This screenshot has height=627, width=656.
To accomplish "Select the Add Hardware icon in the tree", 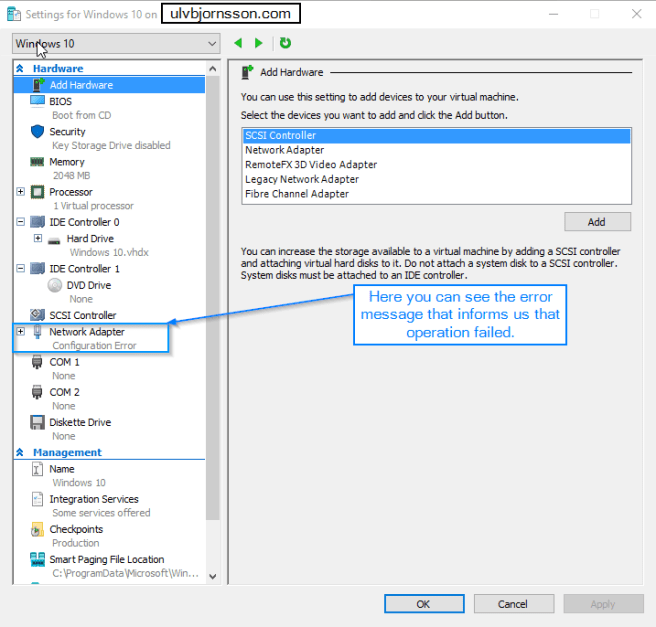I will point(38,85).
